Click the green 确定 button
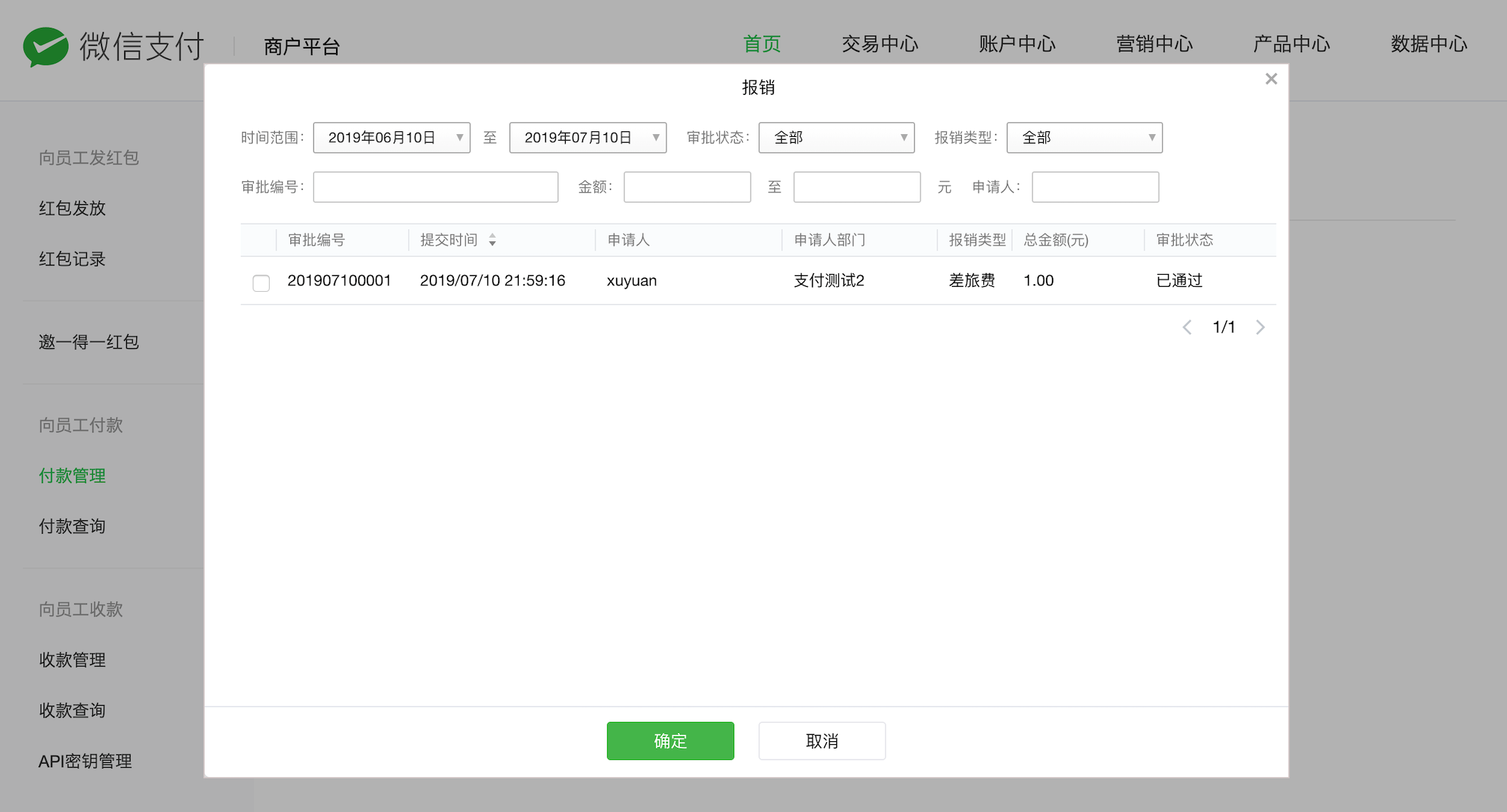1507x812 pixels. coord(670,741)
